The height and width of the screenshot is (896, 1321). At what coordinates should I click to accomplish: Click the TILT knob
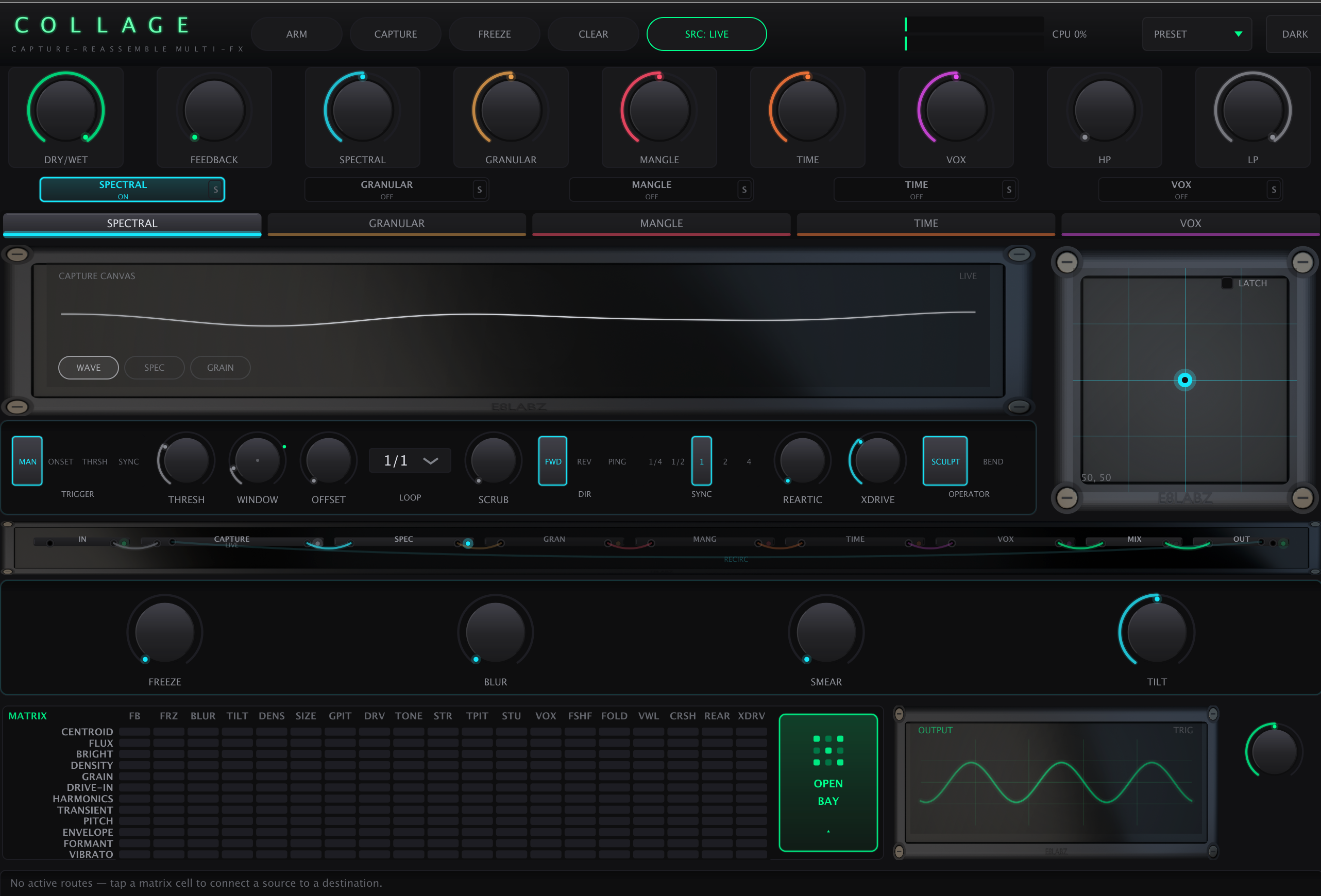[x=1156, y=632]
